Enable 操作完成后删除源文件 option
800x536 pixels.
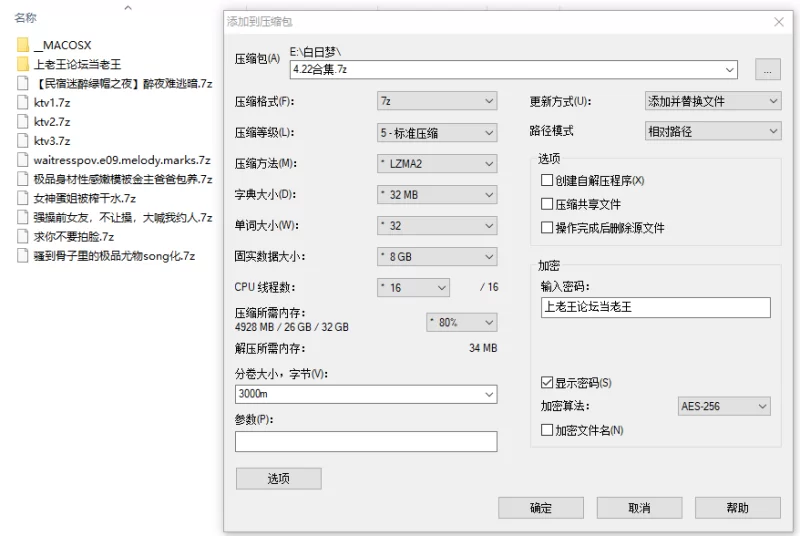pyautogui.click(x=546, y=227)
